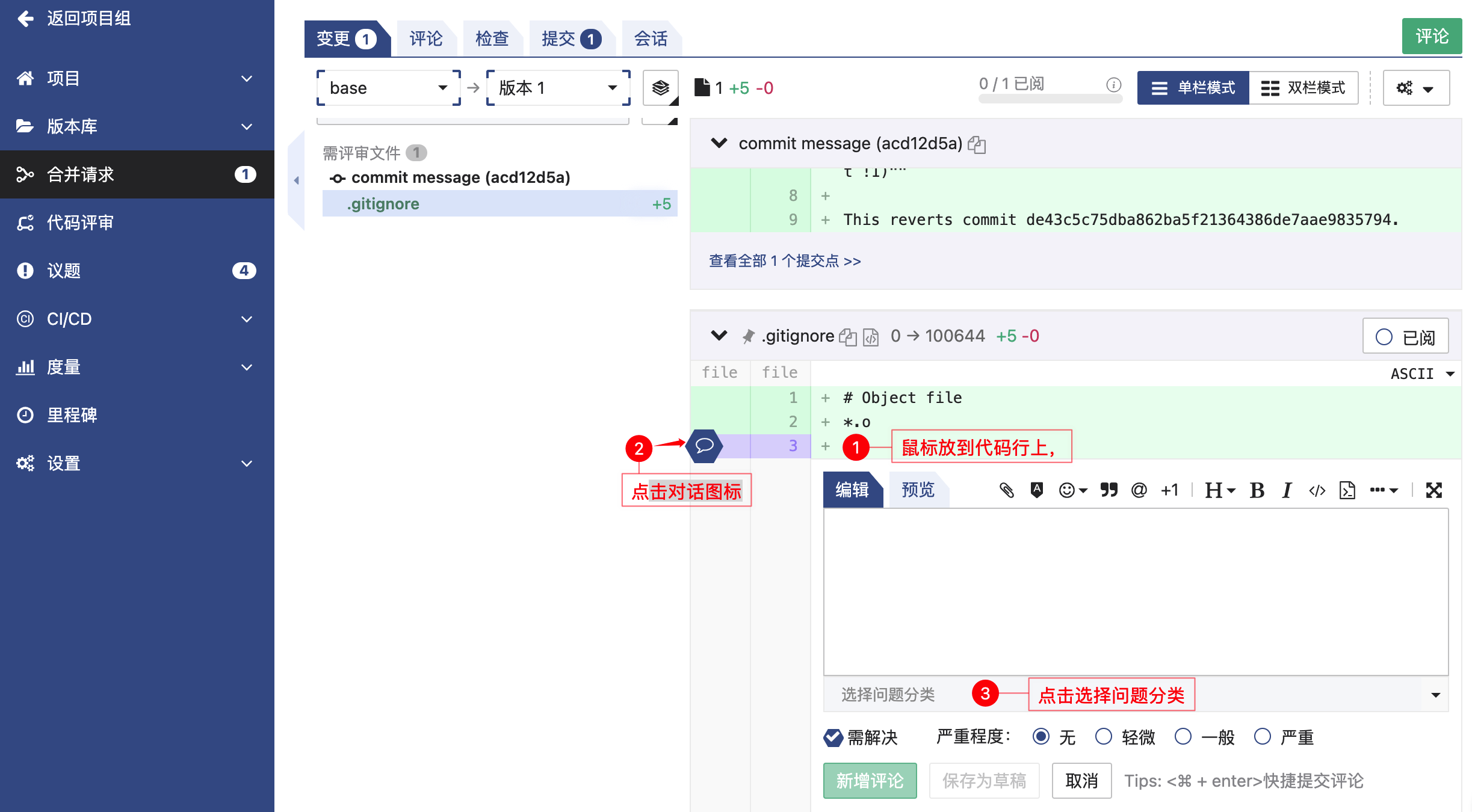Screen dimensions: 1472x812
Task: Click the layers stack icon beside version selector
Action: (660, 88)
